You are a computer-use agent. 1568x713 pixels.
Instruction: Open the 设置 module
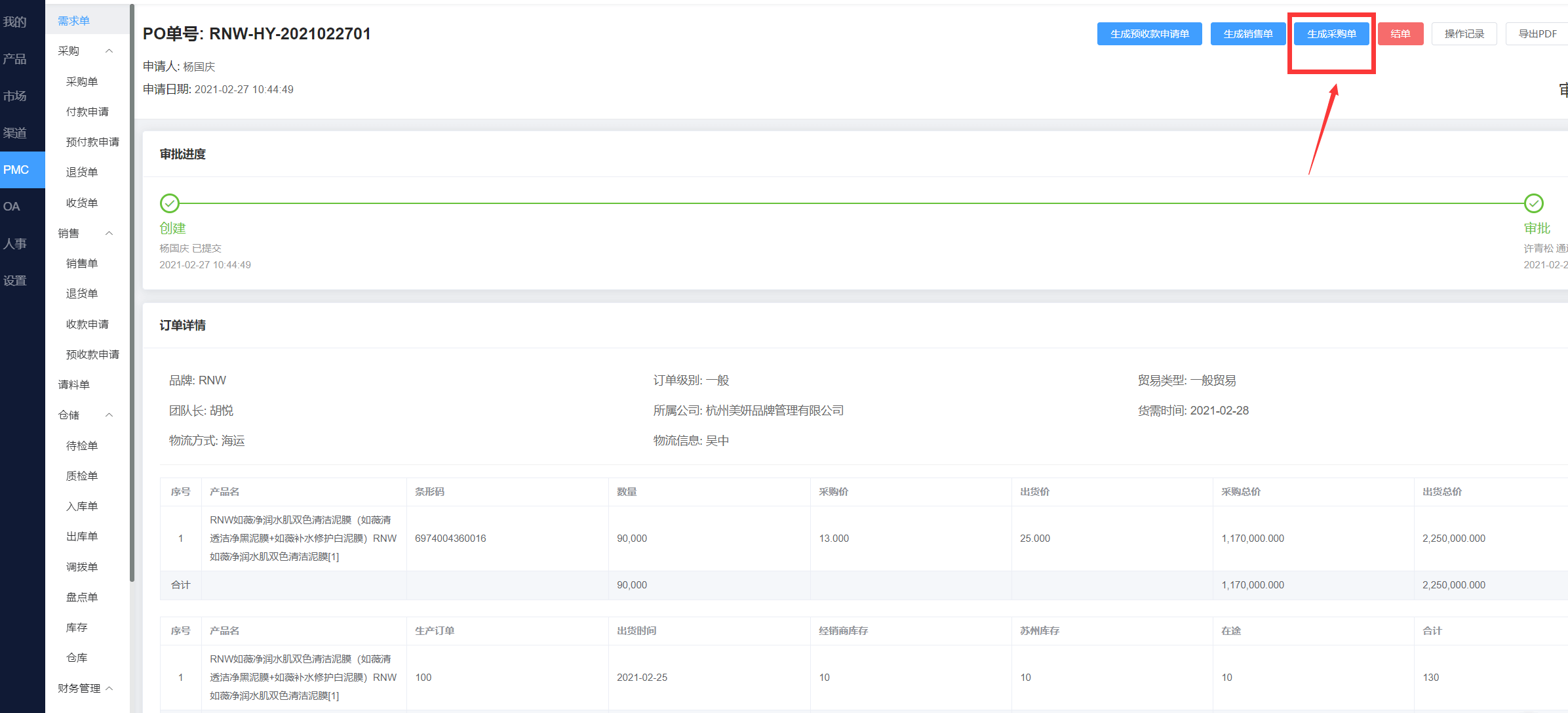click(x=22, y=281)
